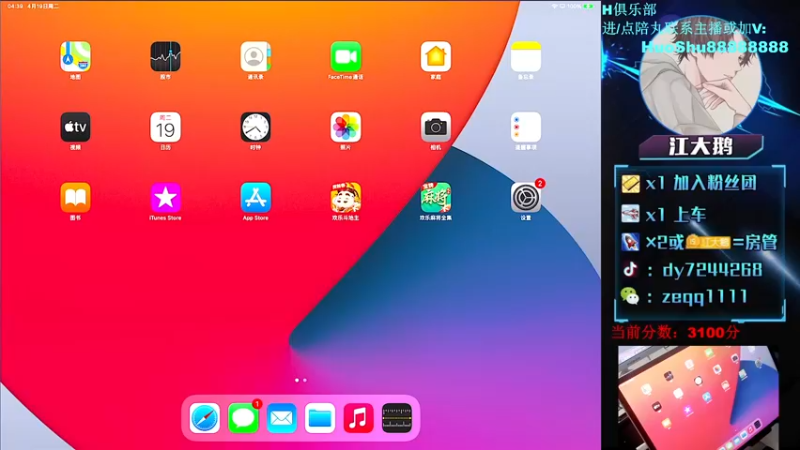Open Mail in the dock

282,418
